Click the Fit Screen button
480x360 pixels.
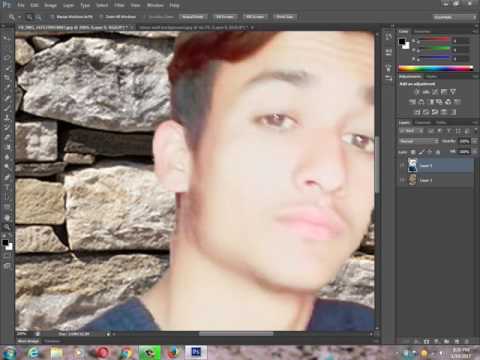click(225, 17)
